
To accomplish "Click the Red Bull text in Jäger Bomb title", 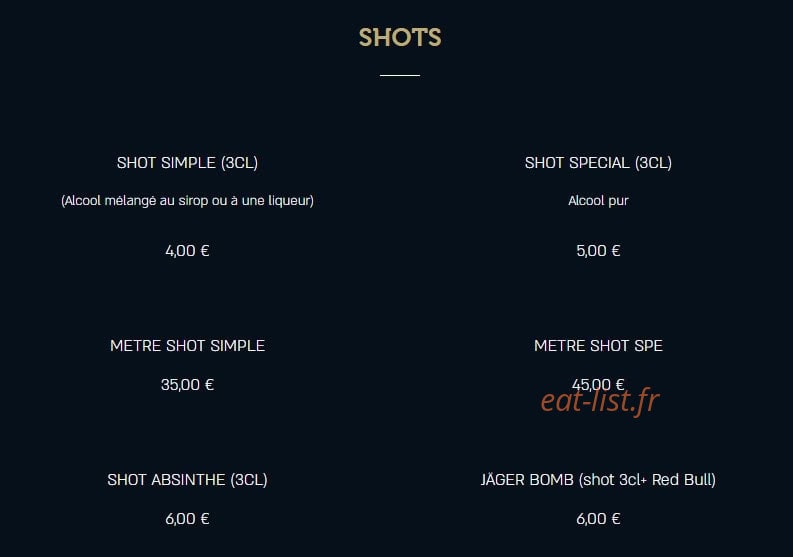I will (681, 480).
